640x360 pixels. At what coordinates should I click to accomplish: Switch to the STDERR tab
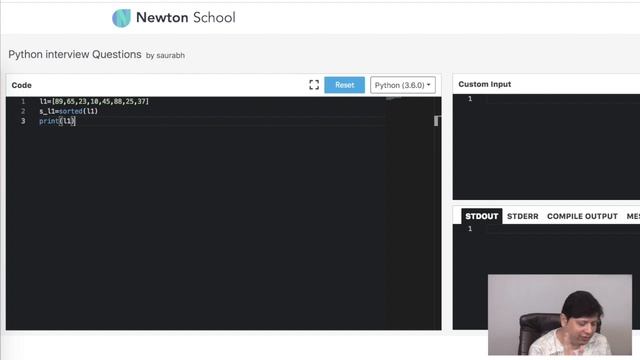pyautogui.click(x=522, y=216)
